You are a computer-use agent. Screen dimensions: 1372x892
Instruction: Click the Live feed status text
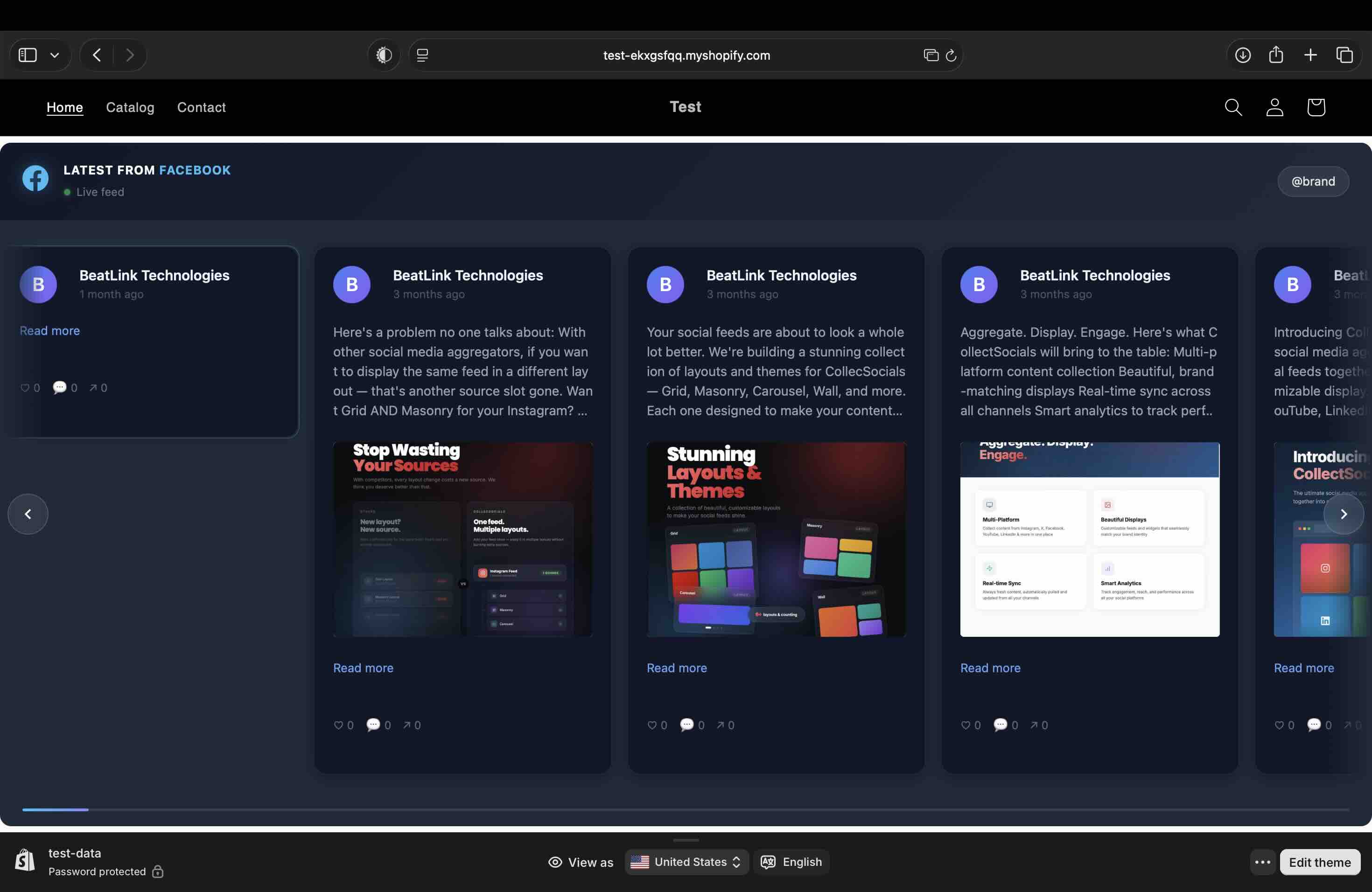pyautogui.click(x=100, y=192)
